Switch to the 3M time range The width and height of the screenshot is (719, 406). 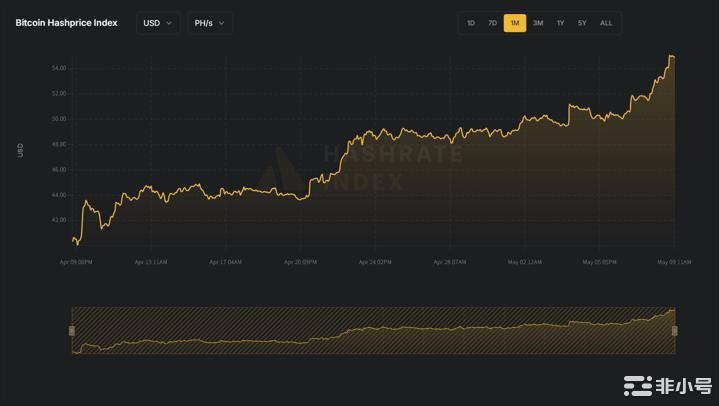pos(538,23)
